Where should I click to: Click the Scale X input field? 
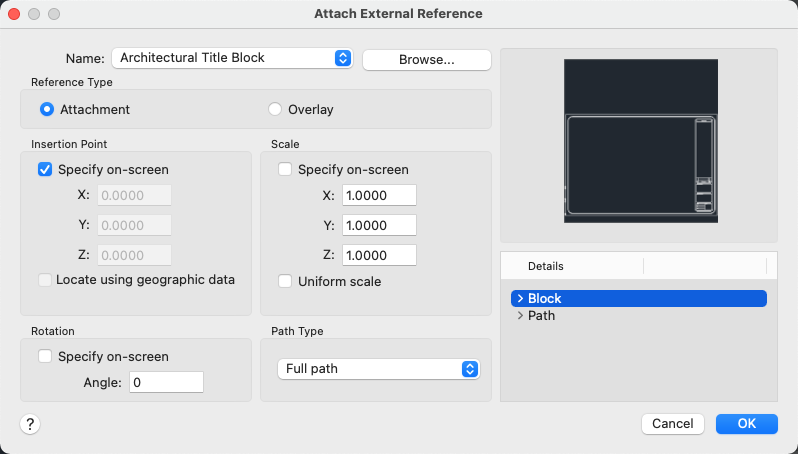(x=379, y=195)
